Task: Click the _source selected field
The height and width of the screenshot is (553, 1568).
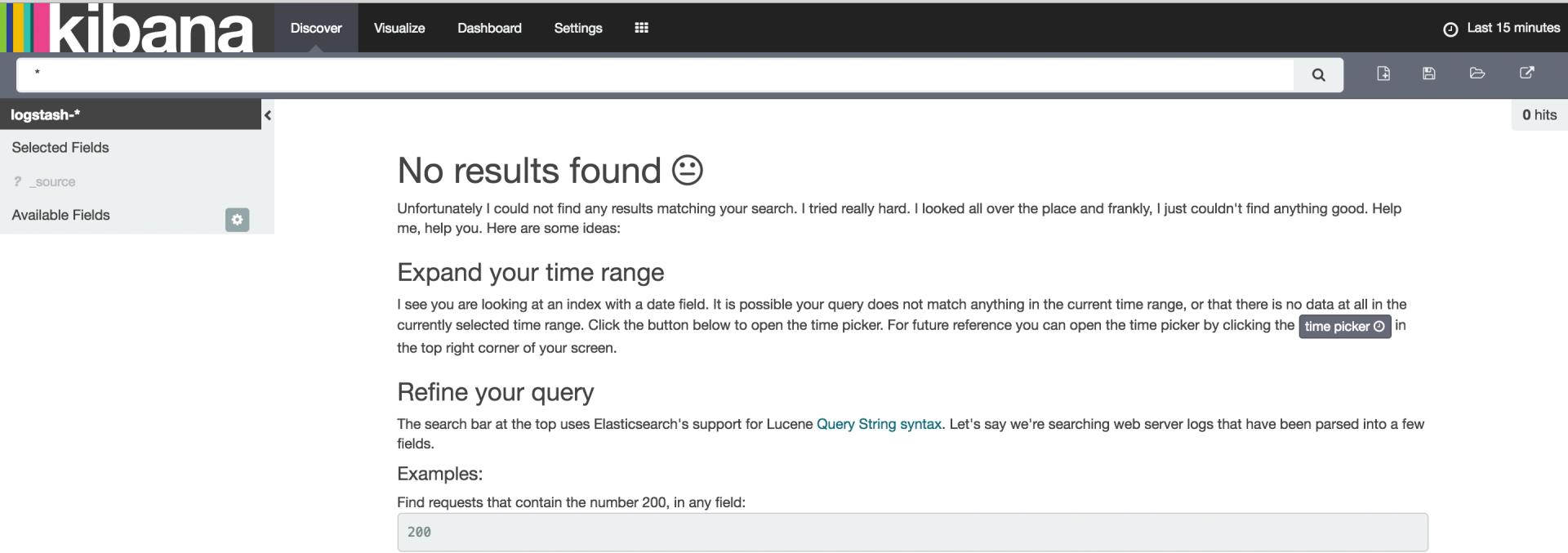Action: (x=55, y=182)
